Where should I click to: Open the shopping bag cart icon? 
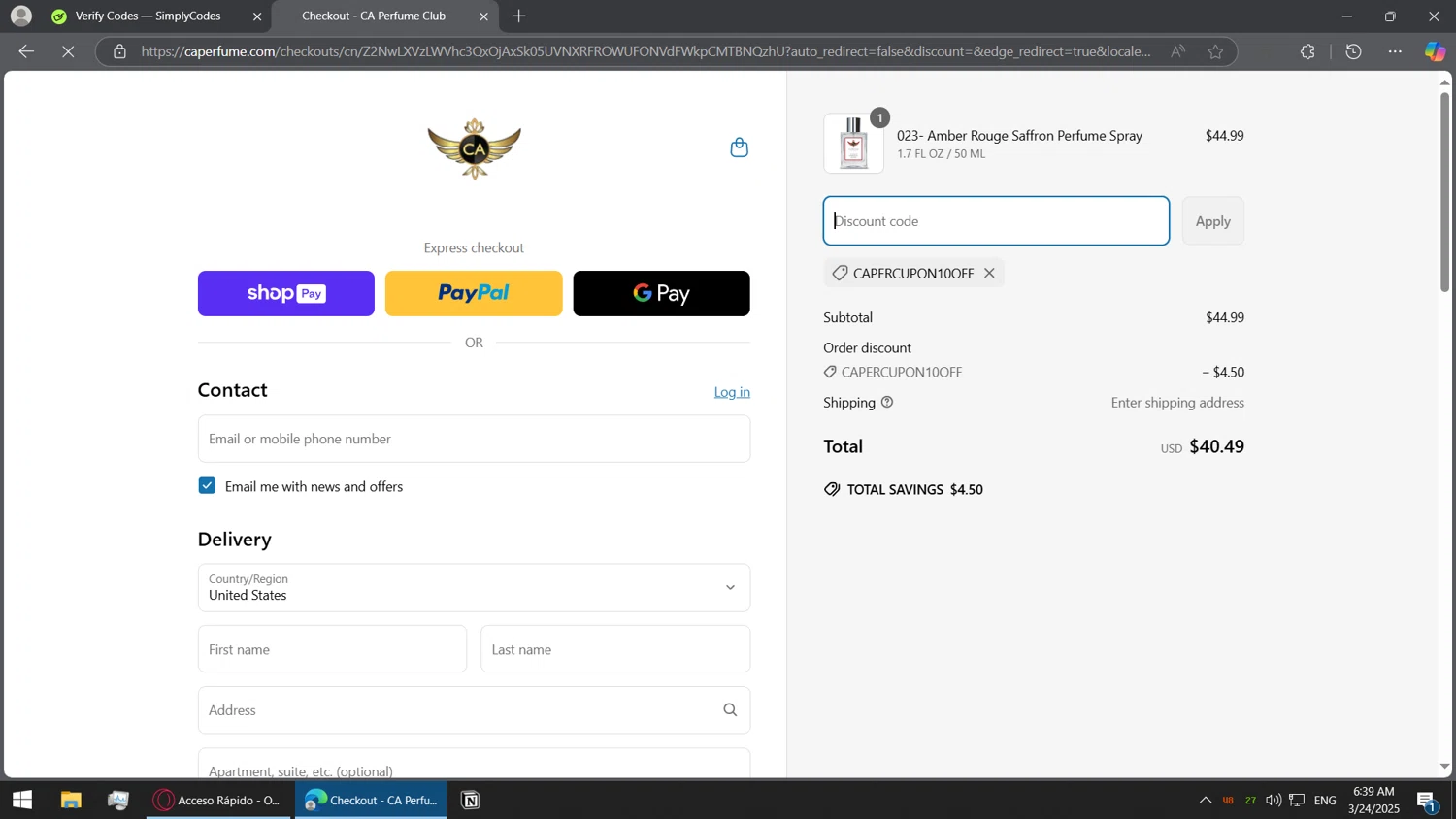739,147
